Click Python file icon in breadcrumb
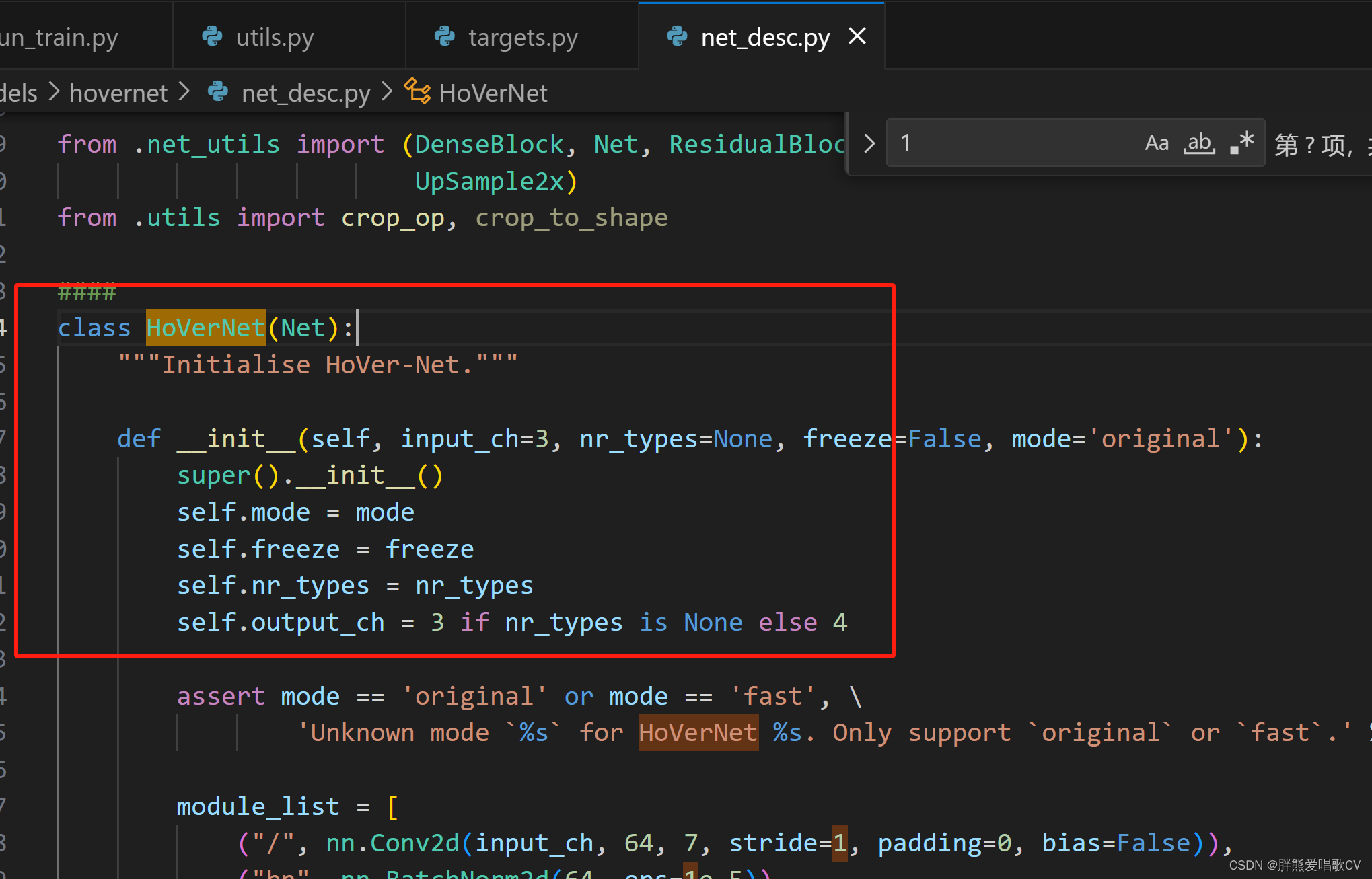The image size is (1372, 879). coord(218,92)
